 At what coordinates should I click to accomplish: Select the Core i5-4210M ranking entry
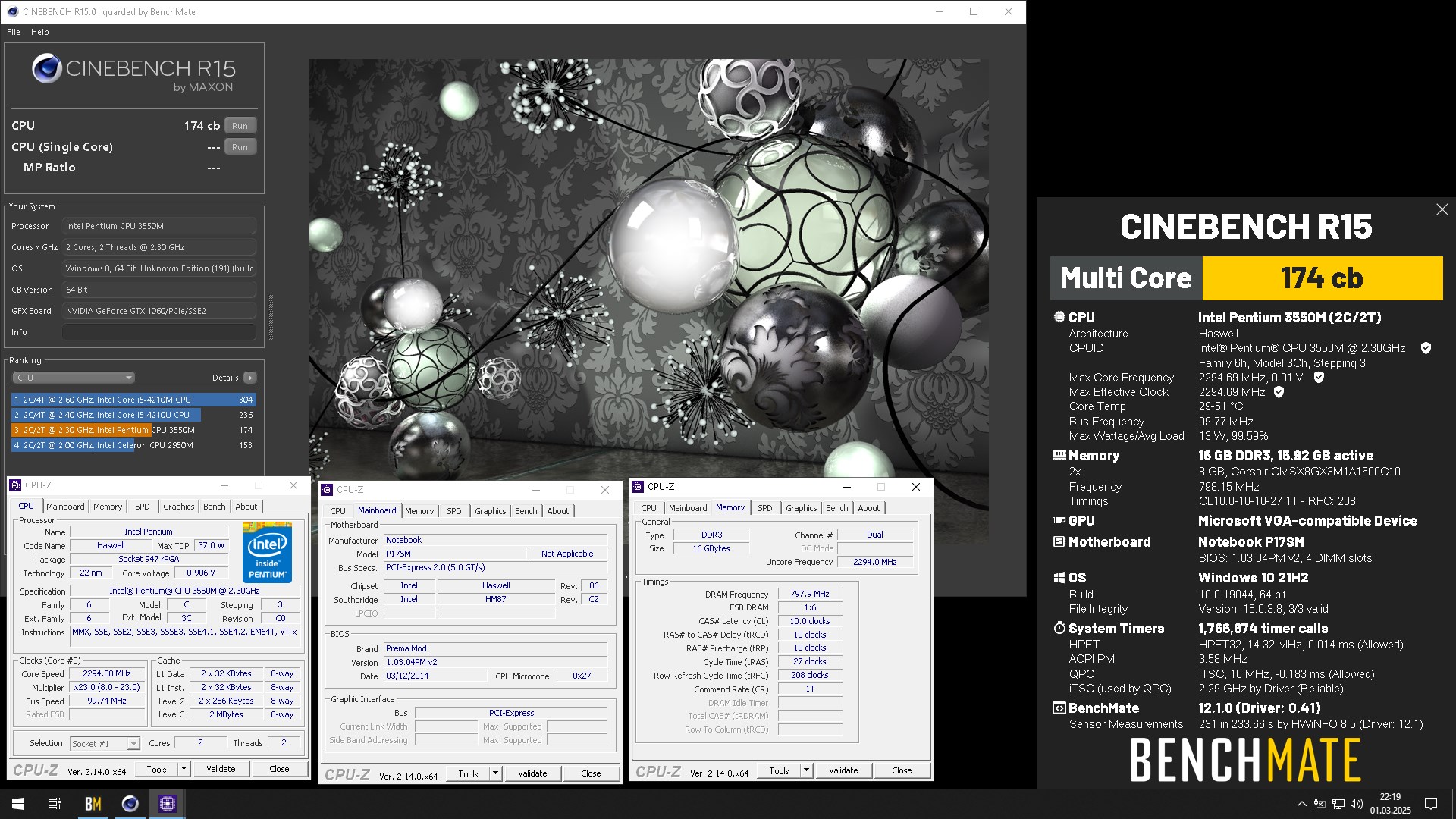133,400
